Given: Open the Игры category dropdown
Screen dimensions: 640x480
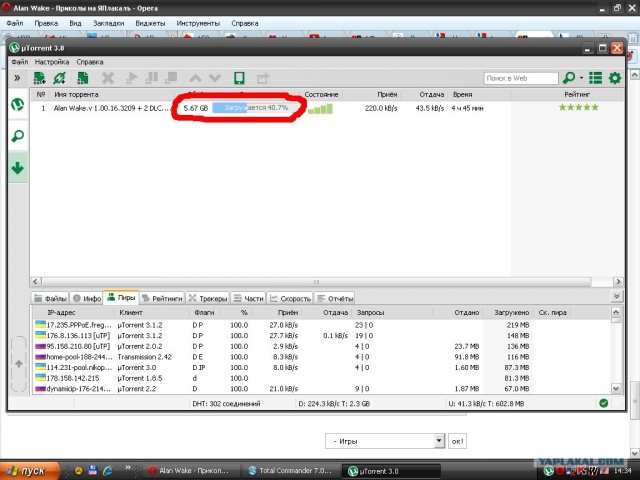Looking at the screenshot, I should coord(385,441).
